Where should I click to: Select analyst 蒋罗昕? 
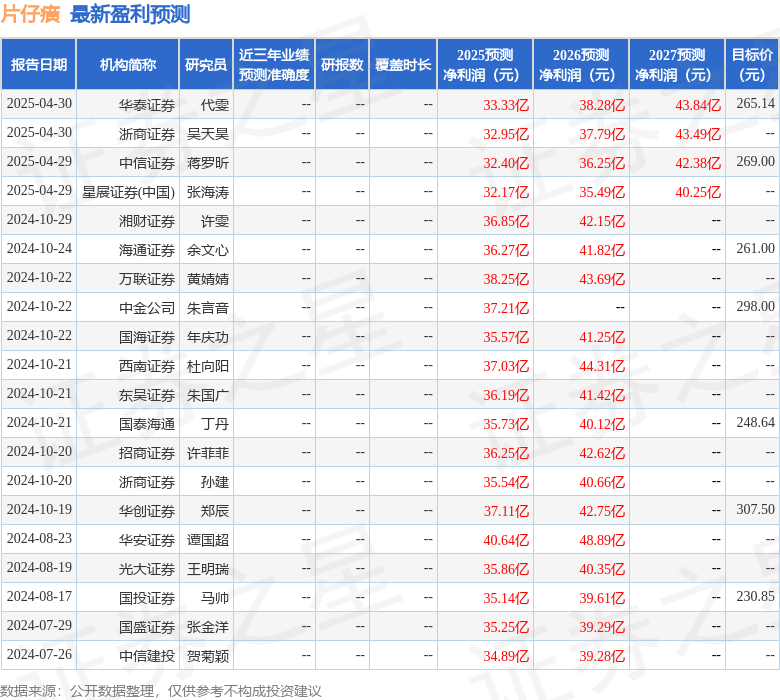208,163
